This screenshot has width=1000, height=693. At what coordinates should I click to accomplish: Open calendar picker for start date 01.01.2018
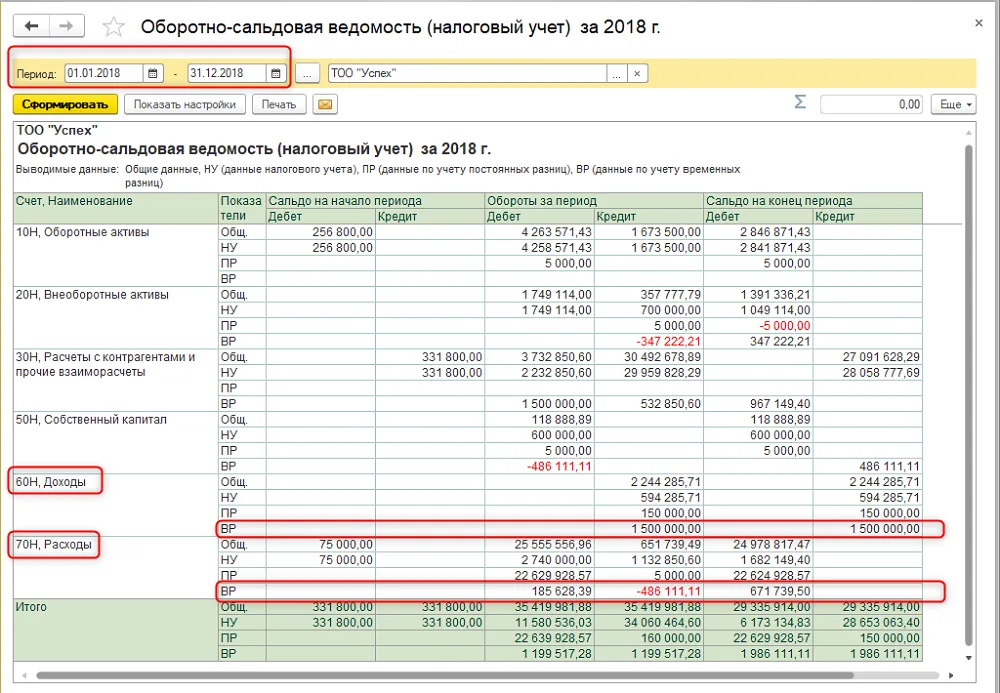[152, 73]
